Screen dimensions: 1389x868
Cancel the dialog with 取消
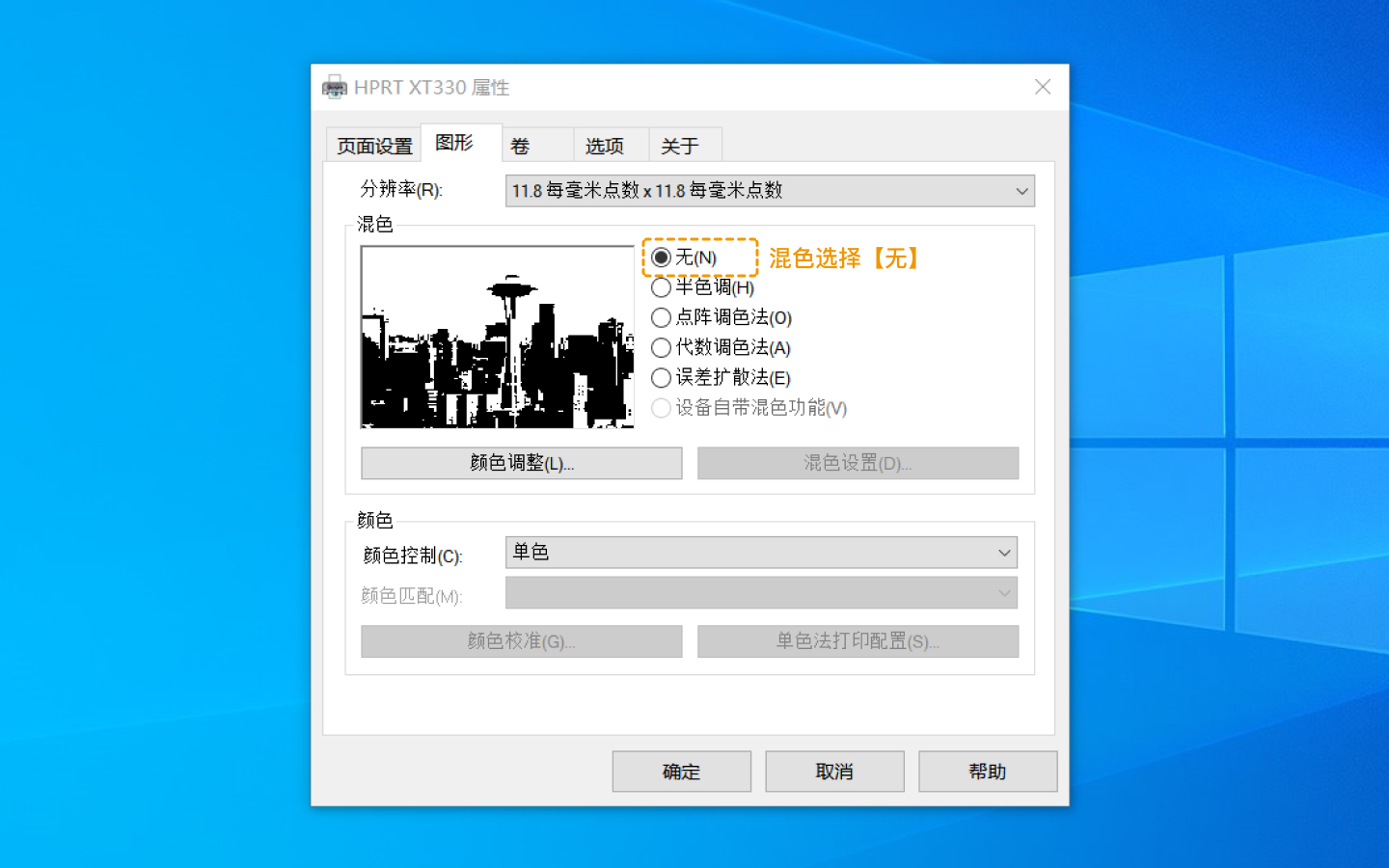(x=834, y=772)
